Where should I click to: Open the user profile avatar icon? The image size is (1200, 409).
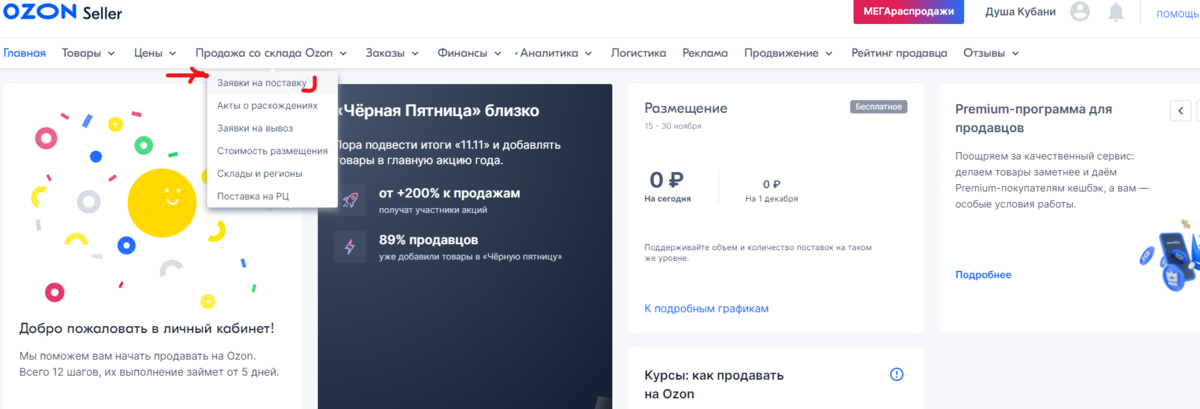tap(1079, 12)
